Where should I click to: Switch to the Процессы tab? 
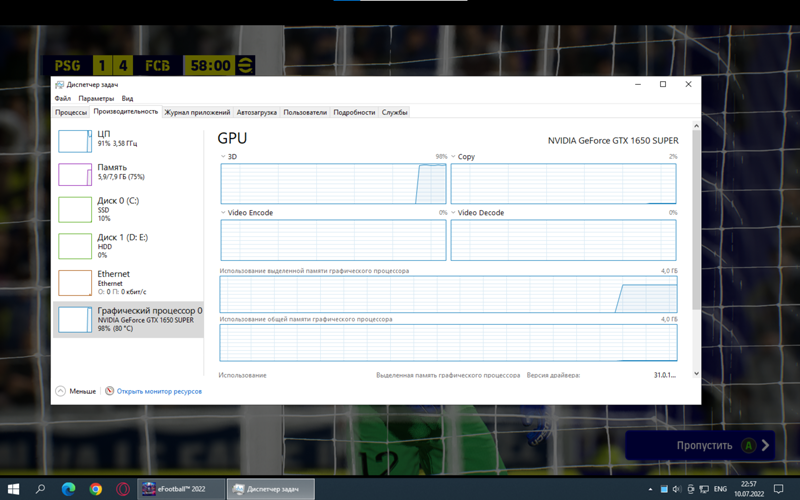tap(71, 113)
